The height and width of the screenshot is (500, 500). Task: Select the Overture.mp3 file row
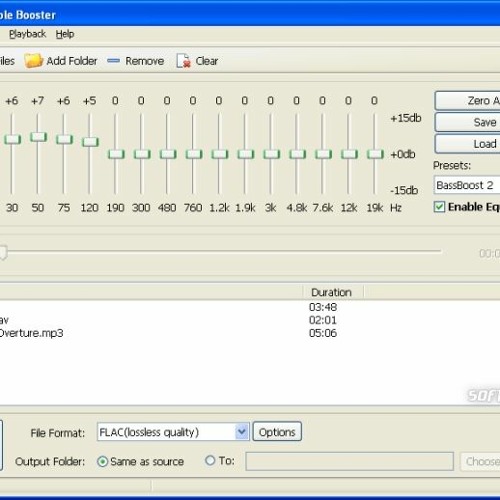(x=250, y=333)
